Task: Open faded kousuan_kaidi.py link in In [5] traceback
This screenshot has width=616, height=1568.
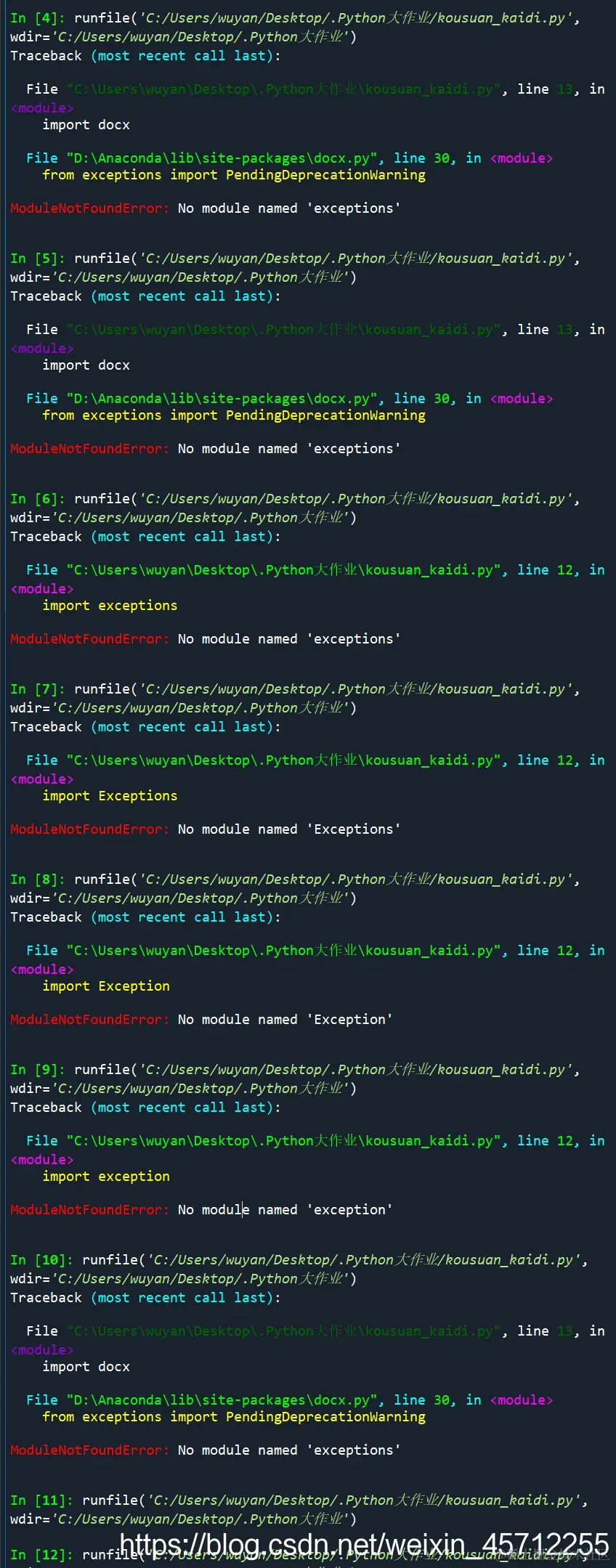Action: [284, 330]
